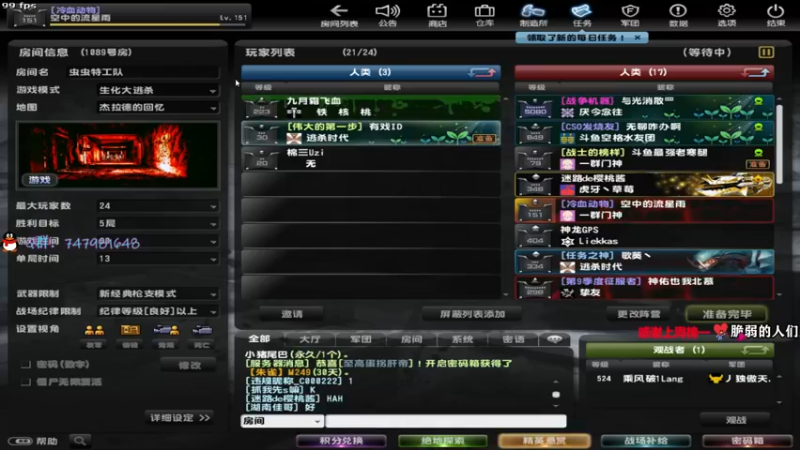800x450 pixels.
Task: Open the workshop (制造所) icon
Action: pyautogui.click(x=533, y=15)
